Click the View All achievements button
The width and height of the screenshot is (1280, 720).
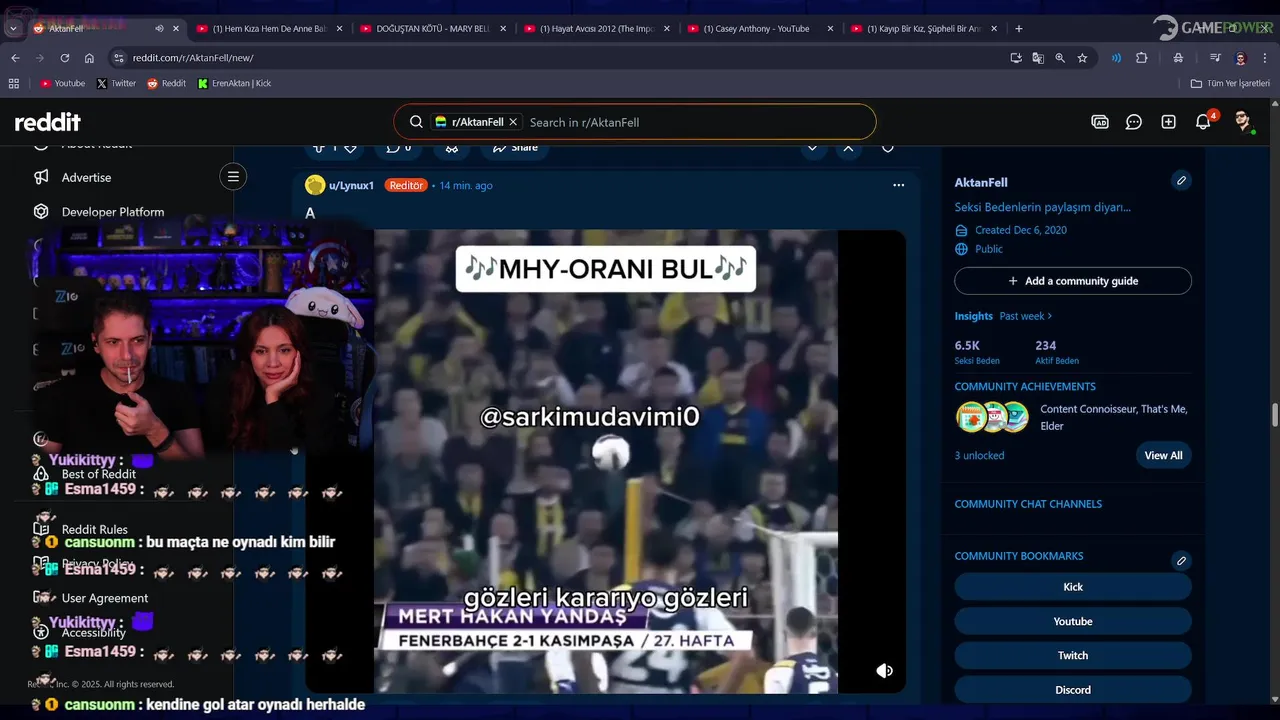[1163, 455]
